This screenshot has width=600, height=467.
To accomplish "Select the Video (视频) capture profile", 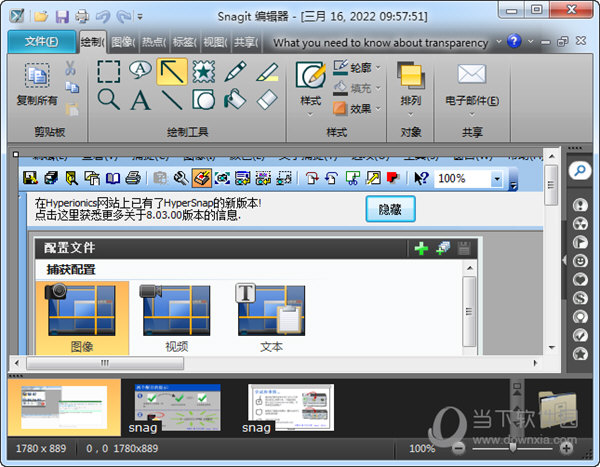I will pyautogui.click(x=176, y=318).
